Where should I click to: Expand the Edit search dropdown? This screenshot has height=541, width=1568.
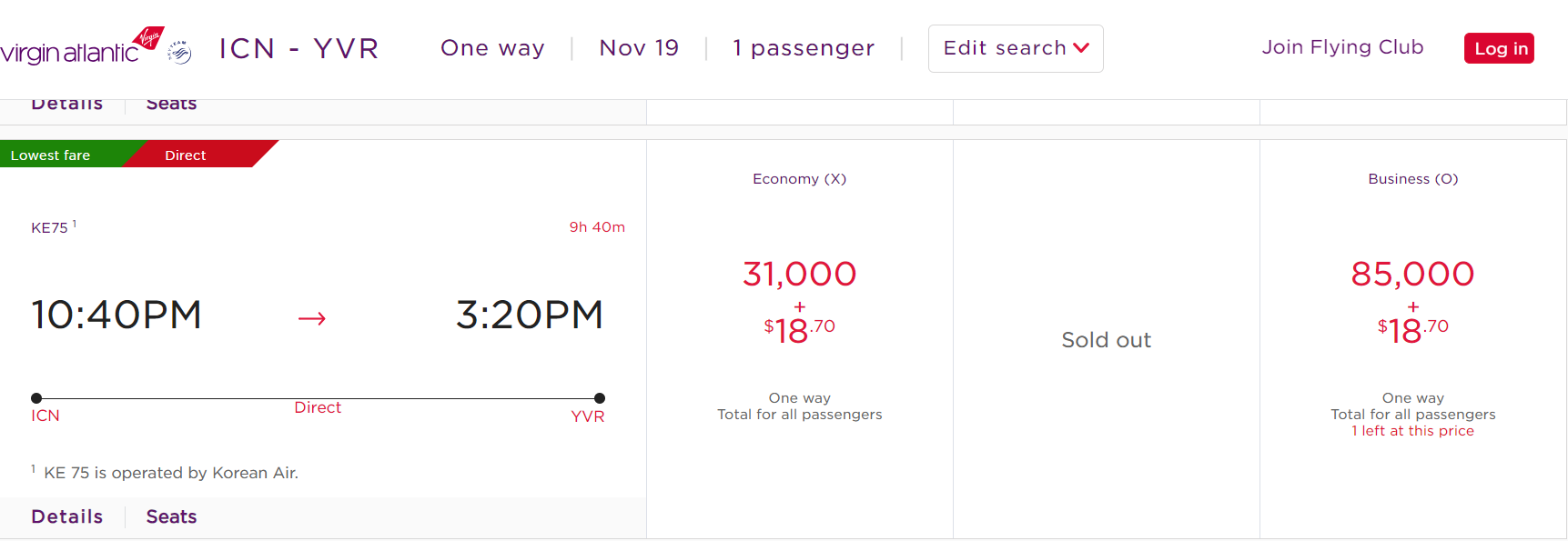(1015, 48)
